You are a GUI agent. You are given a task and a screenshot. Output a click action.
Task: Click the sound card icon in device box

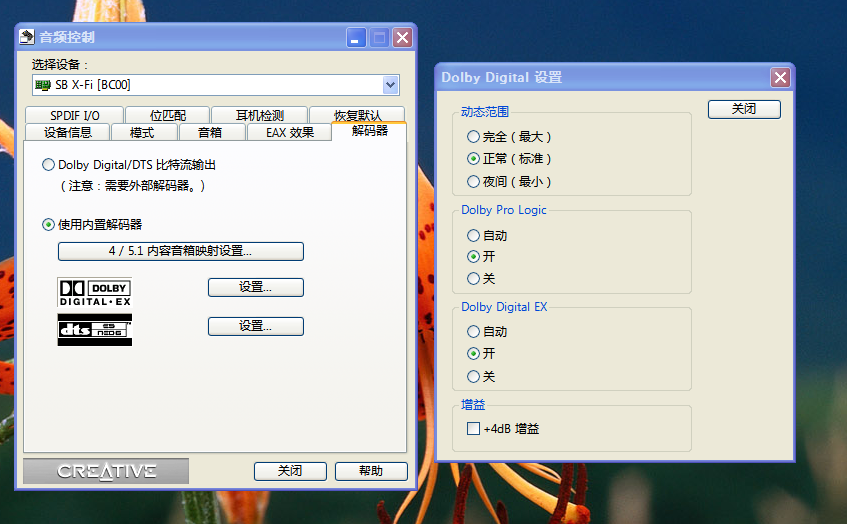(x=42, y=85)
